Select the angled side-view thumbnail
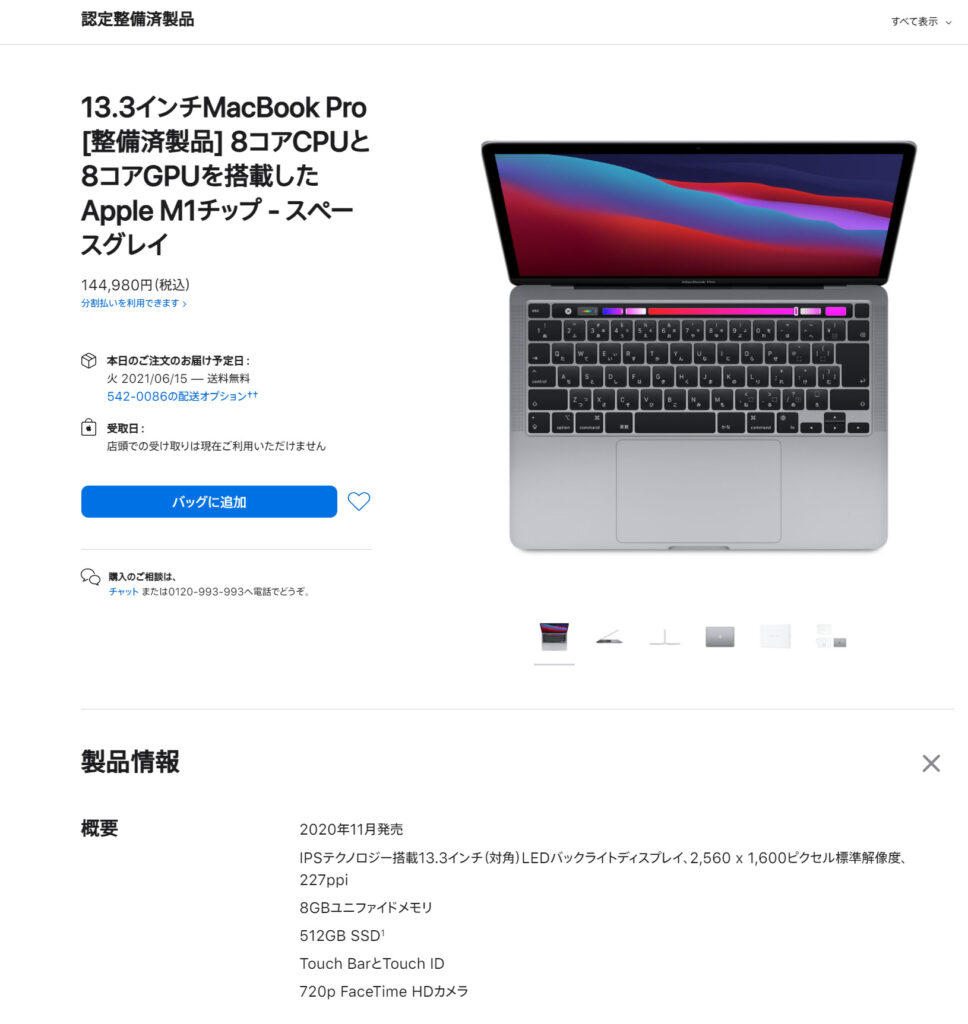The image size is (968, 1024). click(x=609, y=637)
